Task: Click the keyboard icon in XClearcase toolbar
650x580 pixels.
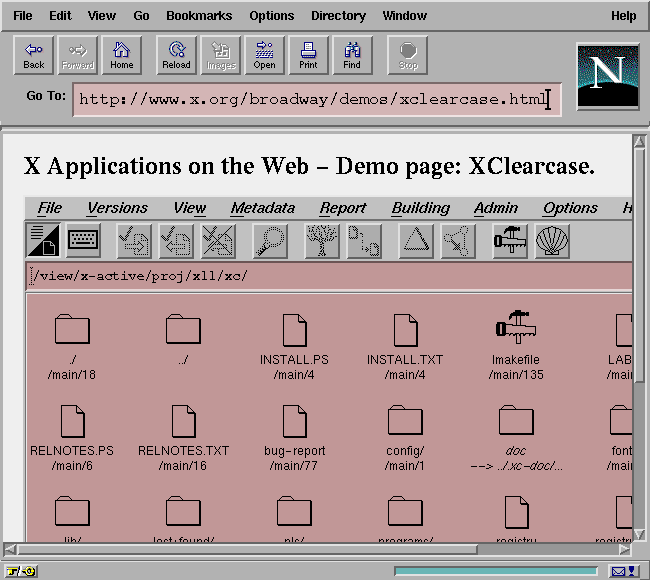Action: 84,240
